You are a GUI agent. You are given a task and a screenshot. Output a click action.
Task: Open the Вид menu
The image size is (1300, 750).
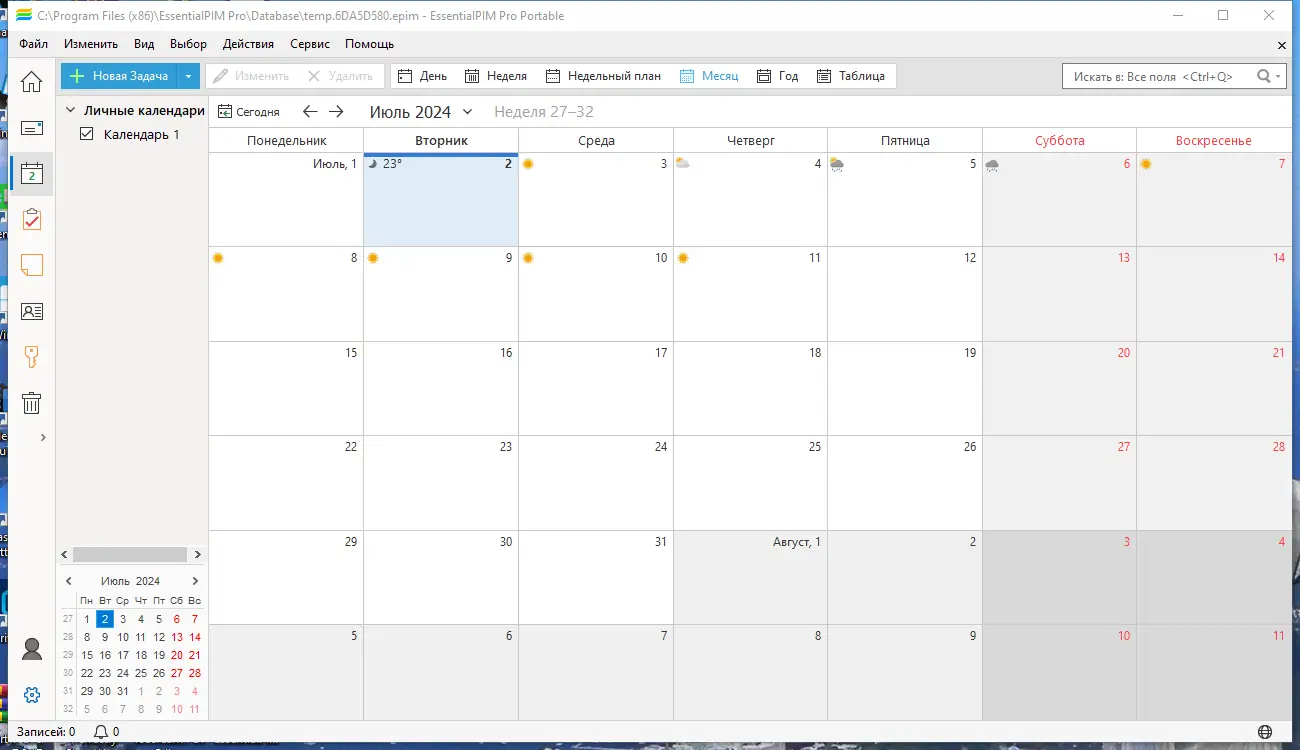144,44
